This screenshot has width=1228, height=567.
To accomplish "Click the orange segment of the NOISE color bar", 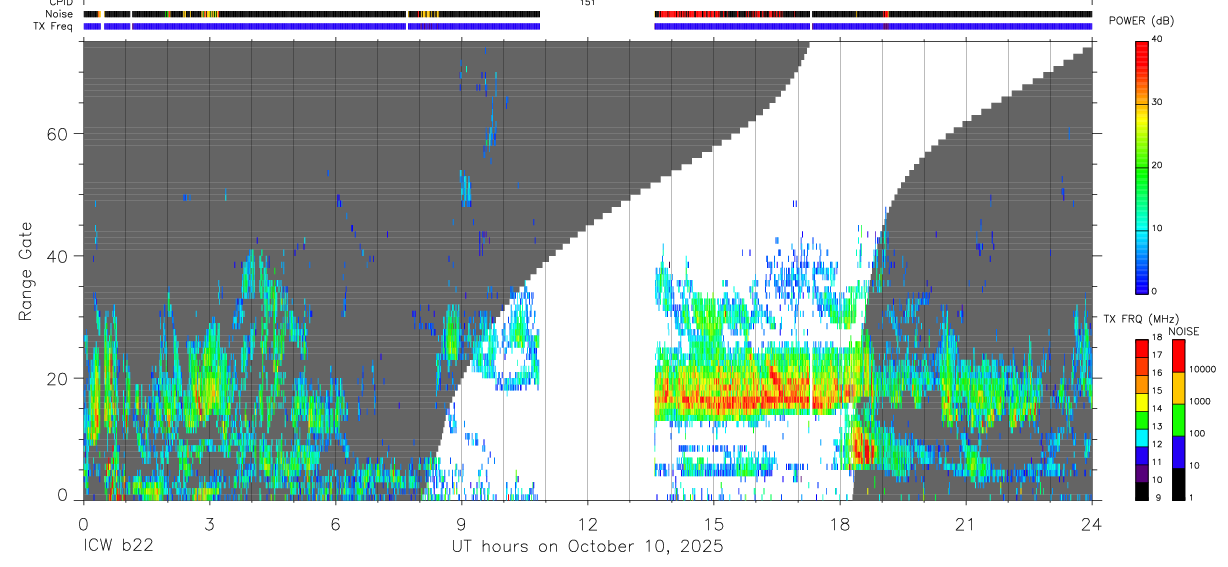I will click(1177, 387).
